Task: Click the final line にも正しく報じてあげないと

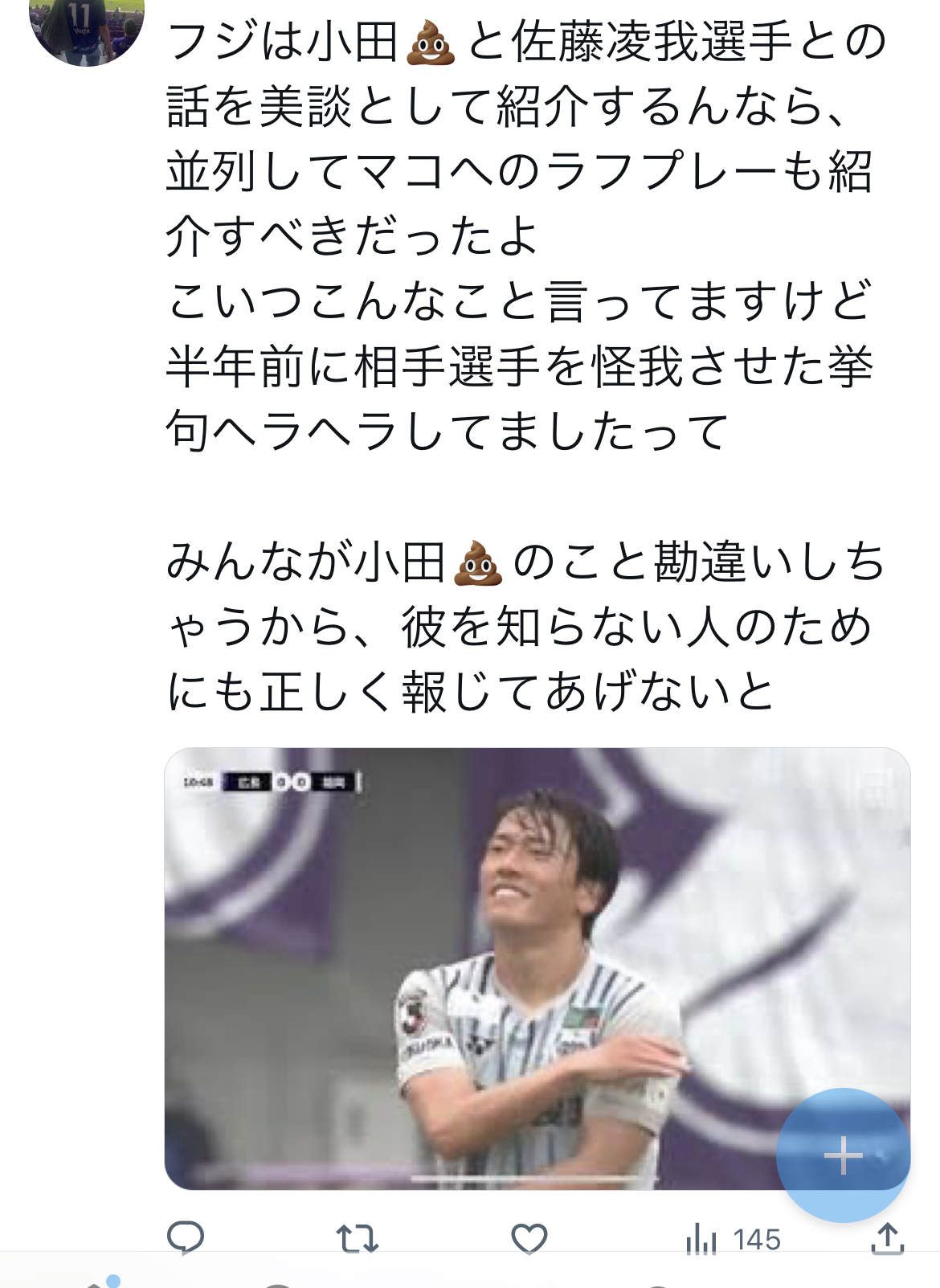Action: click(x=471, y=693)
